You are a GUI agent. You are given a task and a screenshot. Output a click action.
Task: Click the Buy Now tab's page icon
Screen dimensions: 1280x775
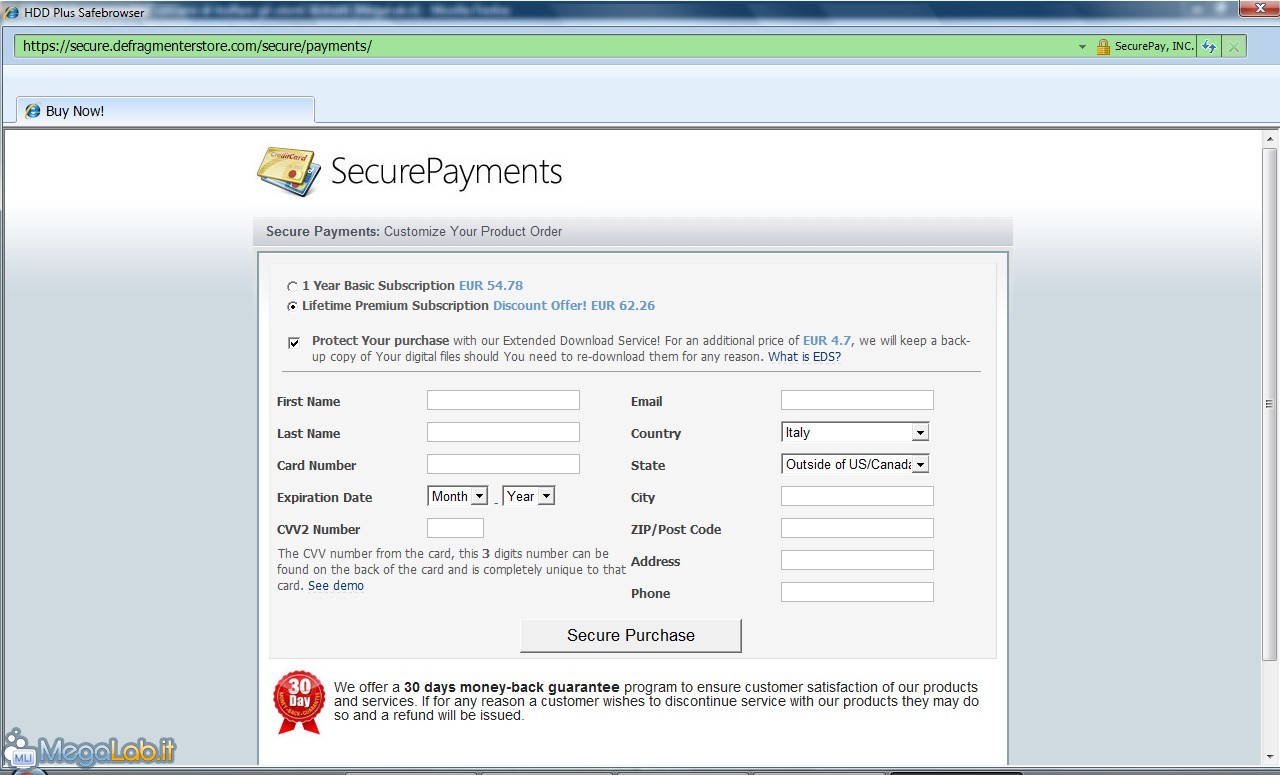pyautogui.click(x=33, y=111)
